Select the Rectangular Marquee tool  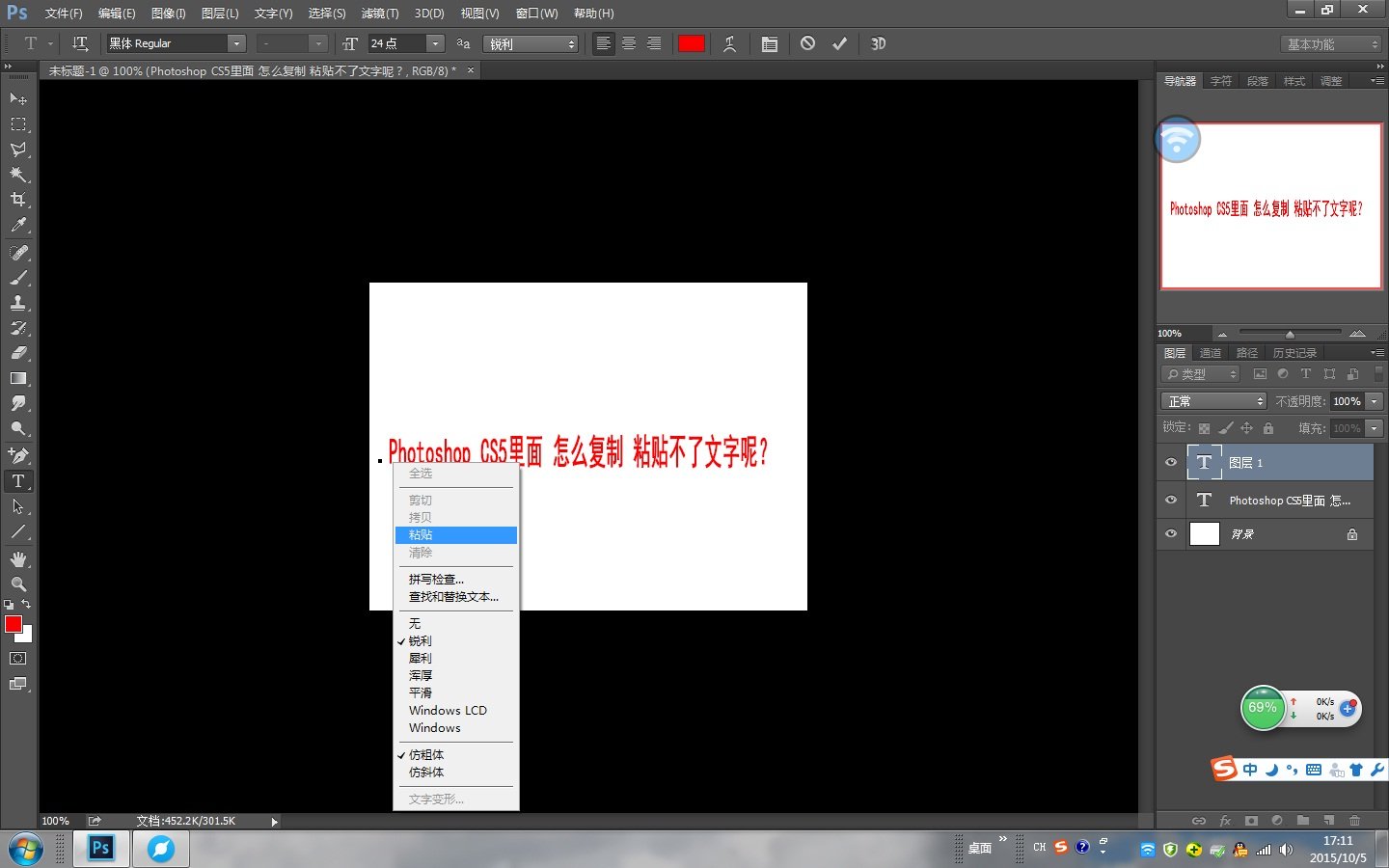(x=16, y=123)
